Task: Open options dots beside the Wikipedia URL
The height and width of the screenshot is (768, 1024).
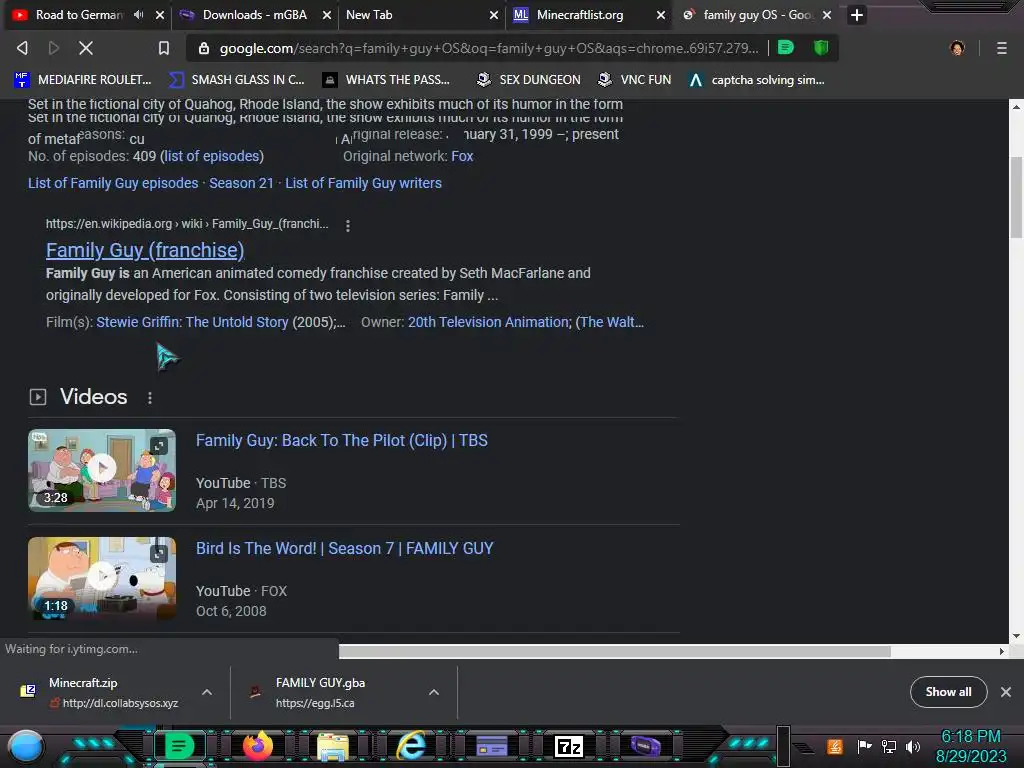Action: 347,225
